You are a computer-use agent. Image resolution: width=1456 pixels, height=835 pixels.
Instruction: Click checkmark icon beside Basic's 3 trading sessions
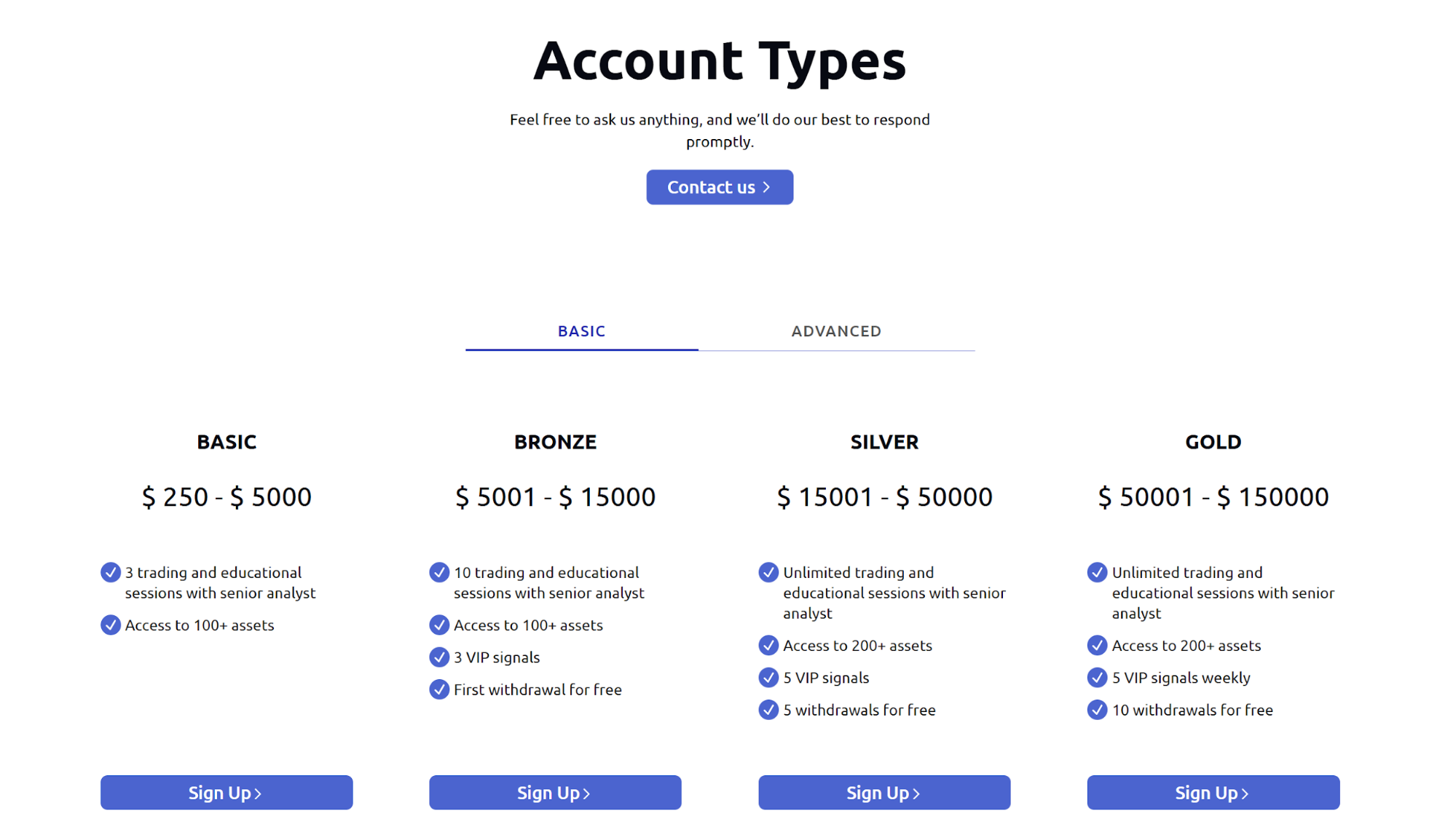(111, 572)
